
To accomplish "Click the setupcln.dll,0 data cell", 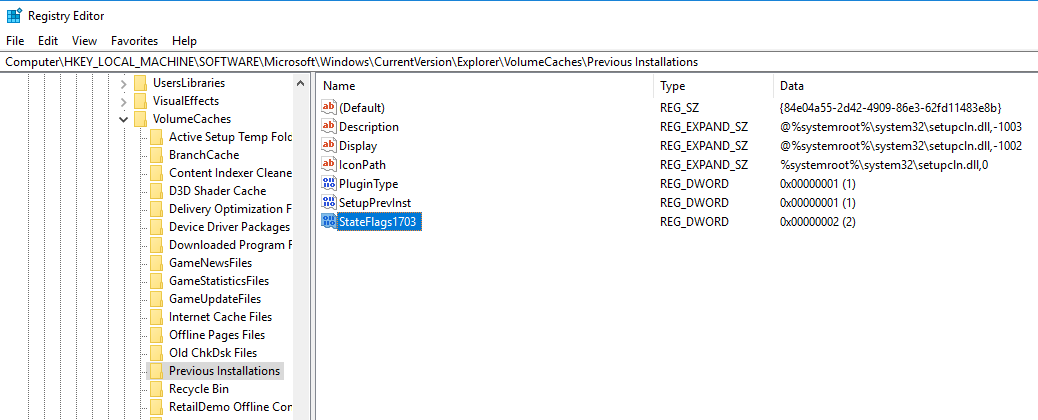I will (884, 164).
